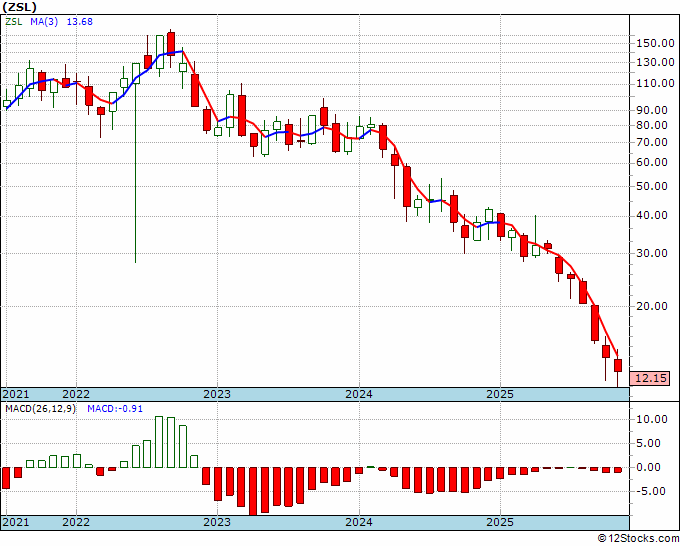Select the ZSL ticker legend label

click(x=13, y=21)
